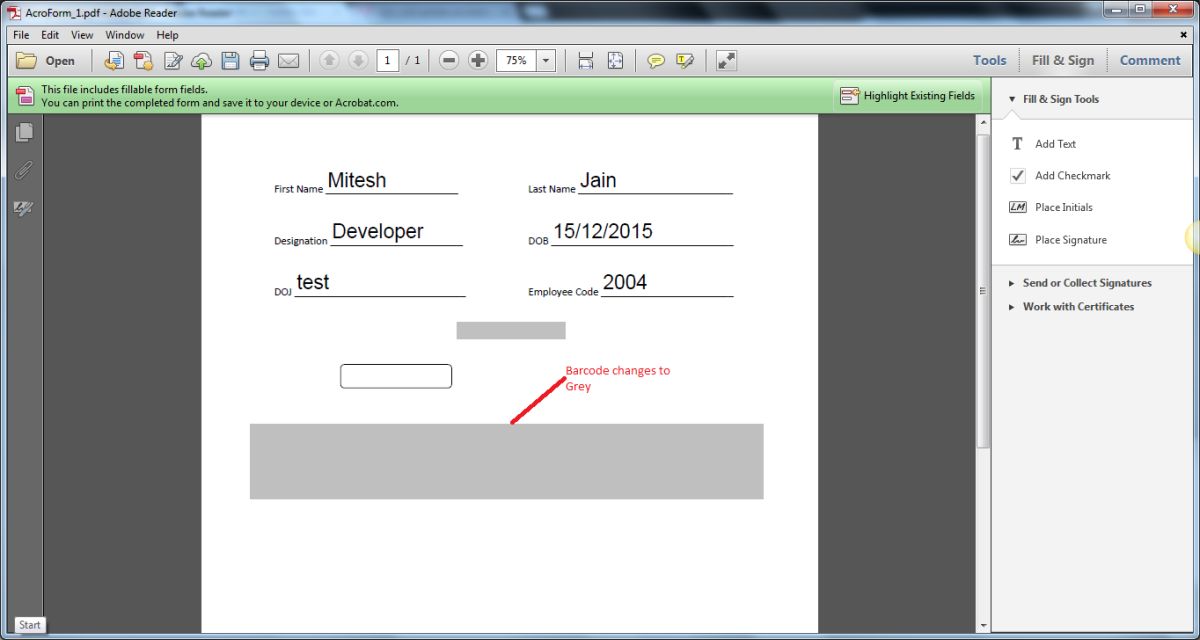This screenshot has width=1200, height=640.
Task: Go to next page arrow
Action: [358, 61]
